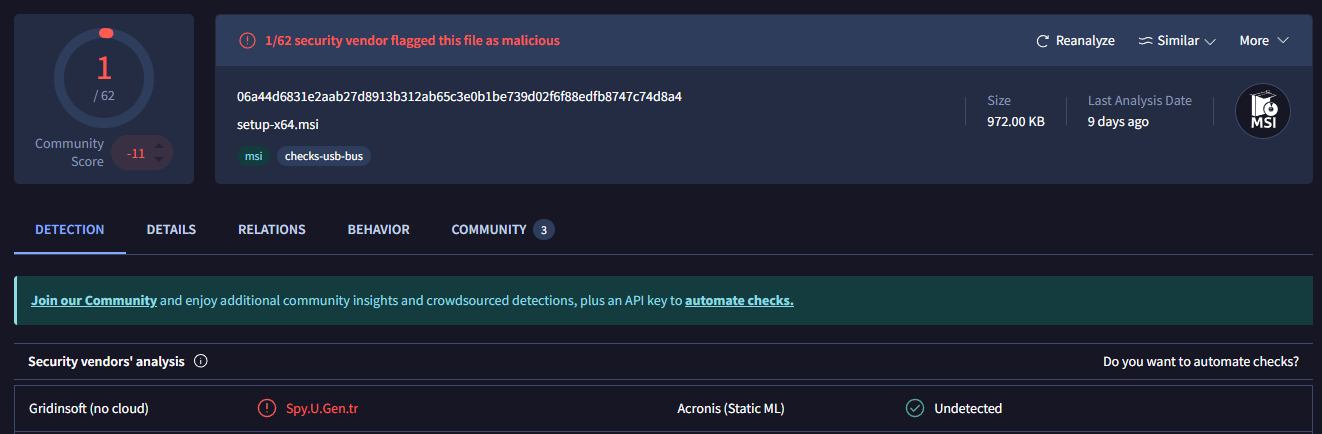This screenshot has width=1322, height=434.
Task: Downvote the community score
Action: (158, 160)
